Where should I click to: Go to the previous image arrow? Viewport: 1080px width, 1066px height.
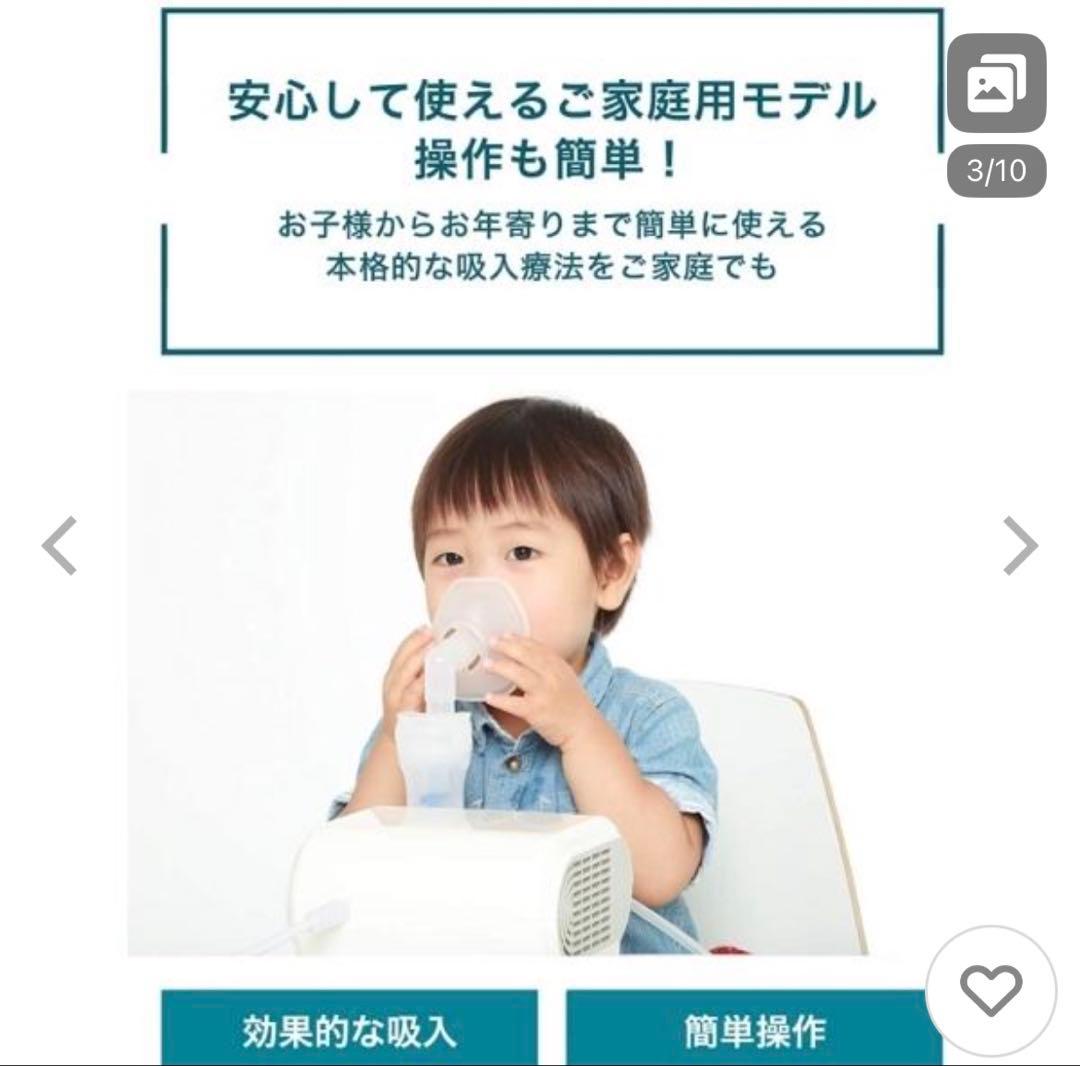tap(60, 545)
